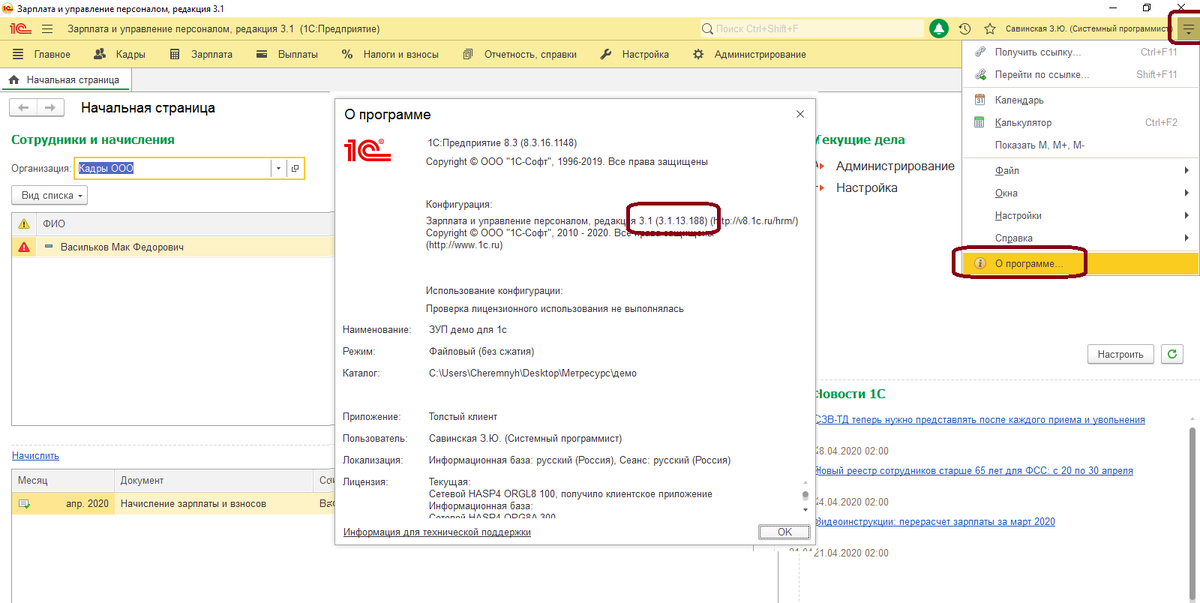
Task: Open the Зарплата section
Action: [199, 54]
